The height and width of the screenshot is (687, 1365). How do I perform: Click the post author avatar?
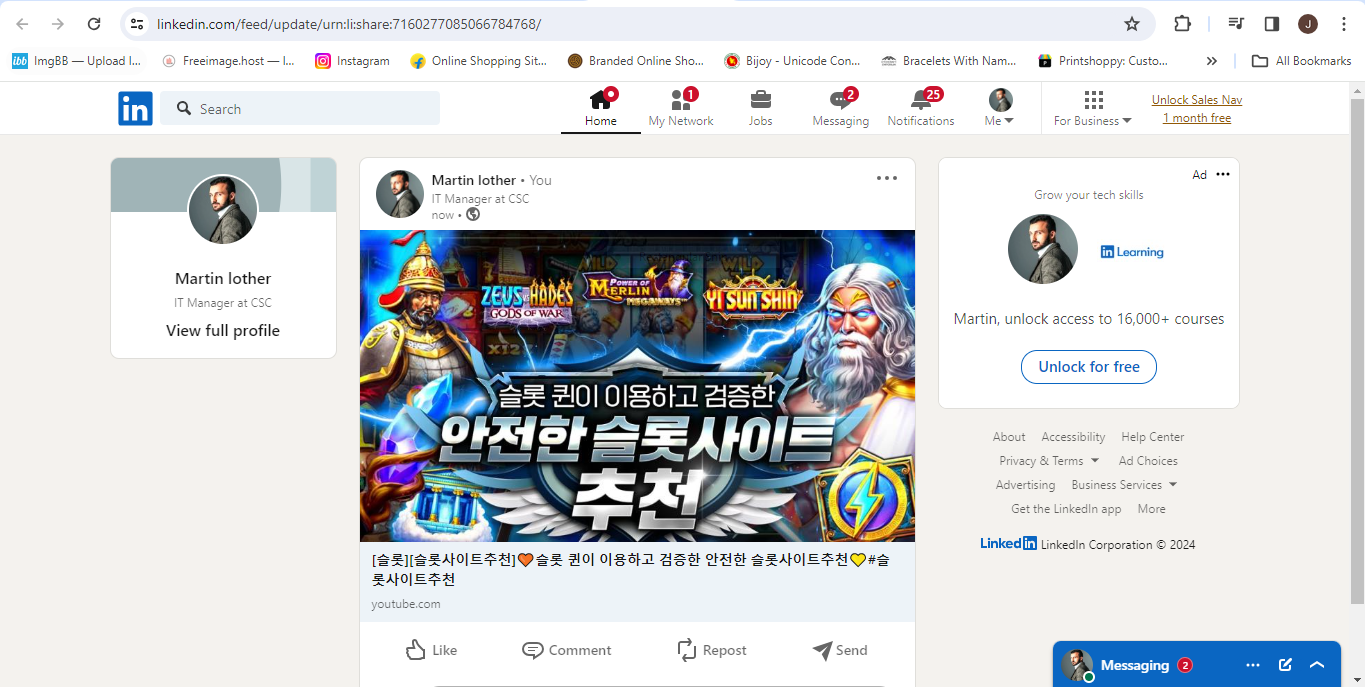click(400, 194)
